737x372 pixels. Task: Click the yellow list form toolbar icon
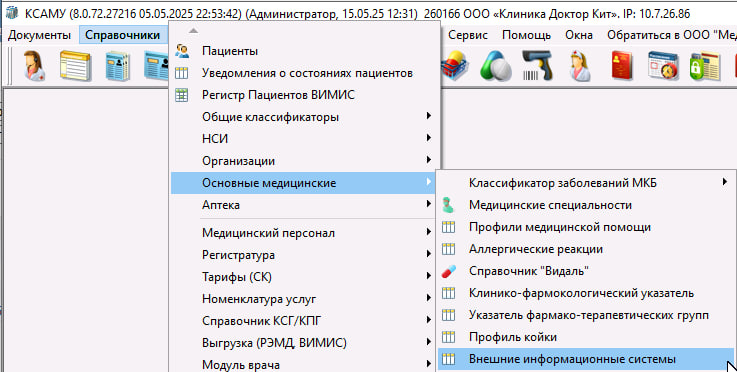click(x=75, y=66)
